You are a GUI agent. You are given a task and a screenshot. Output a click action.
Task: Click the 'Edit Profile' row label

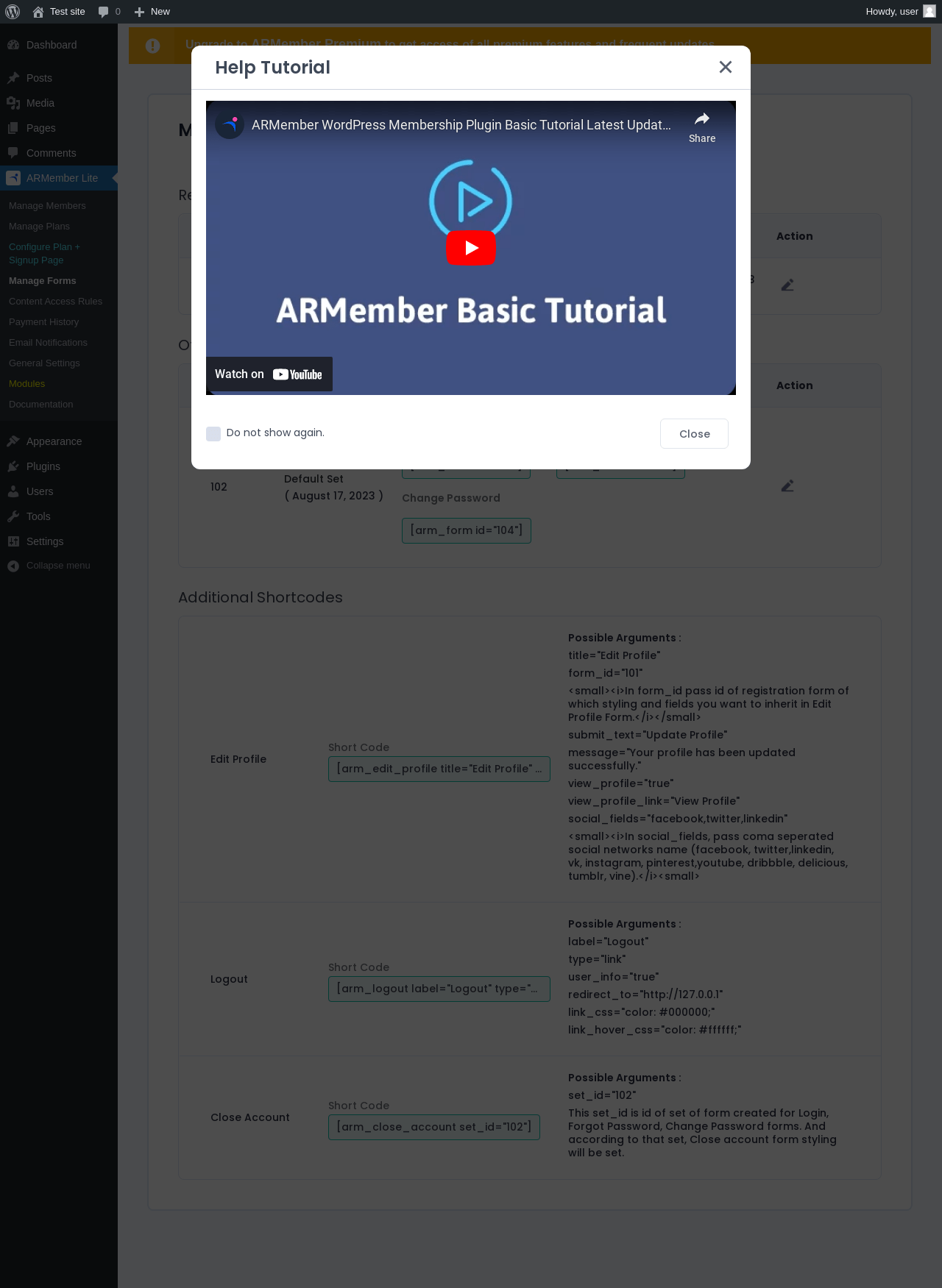238,759
